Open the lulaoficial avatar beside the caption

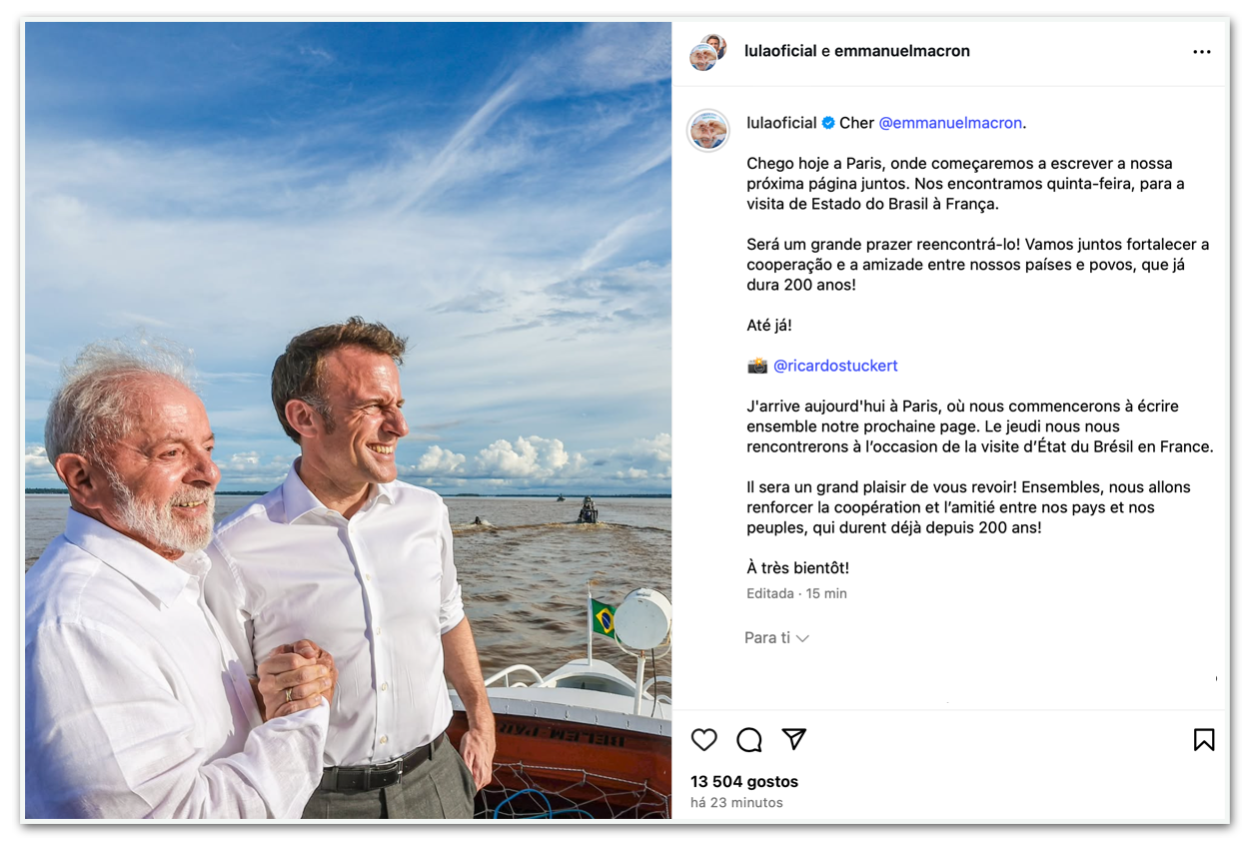[x=708, y=130]
